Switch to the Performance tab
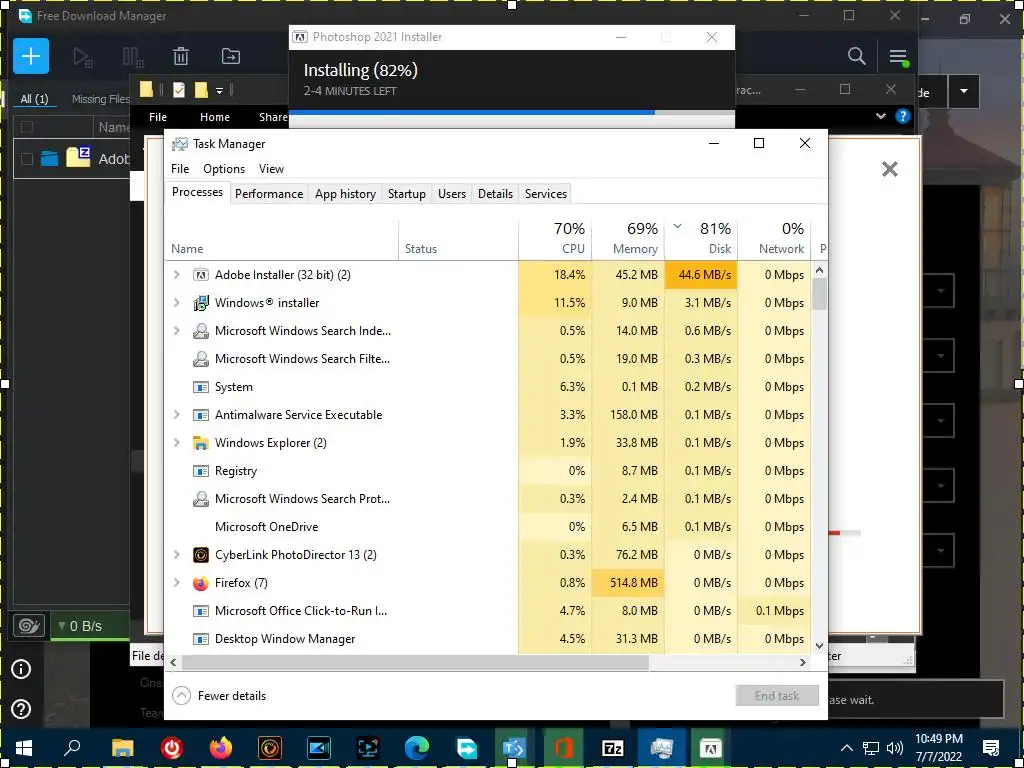 pos(269,194)
